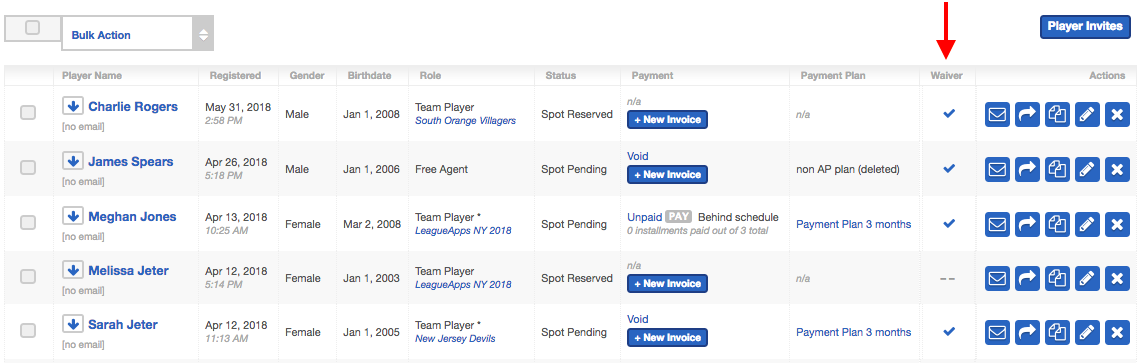Click the pencil edit icon for Melissa Jeter
This screenshot has height=363, width=1139.
click(x=1087, y=278)
